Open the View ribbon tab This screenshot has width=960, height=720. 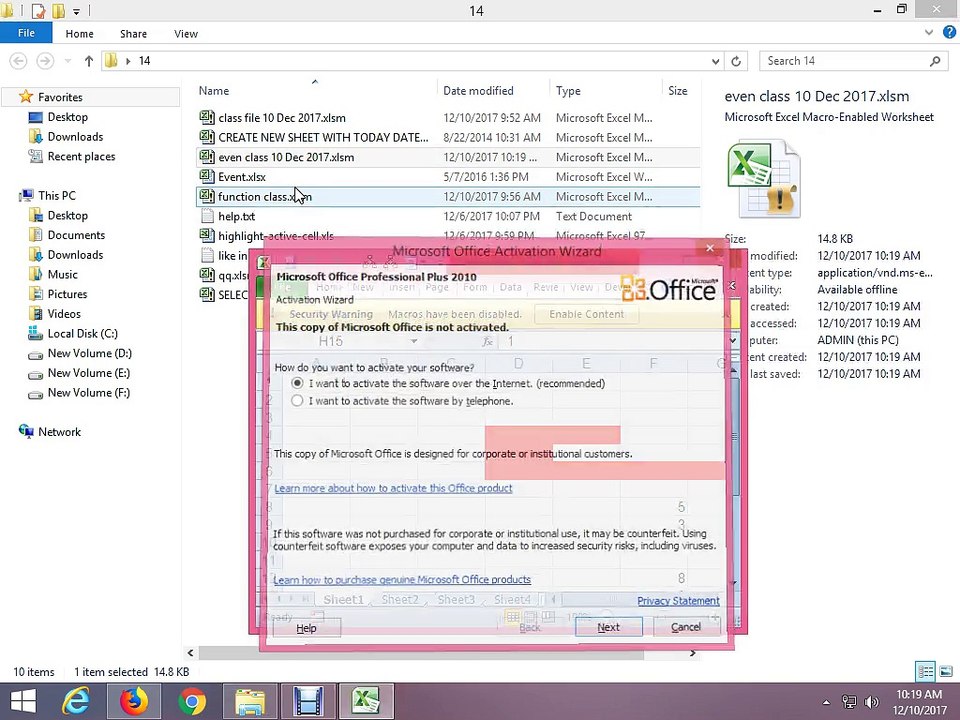(x=186, y=34)
